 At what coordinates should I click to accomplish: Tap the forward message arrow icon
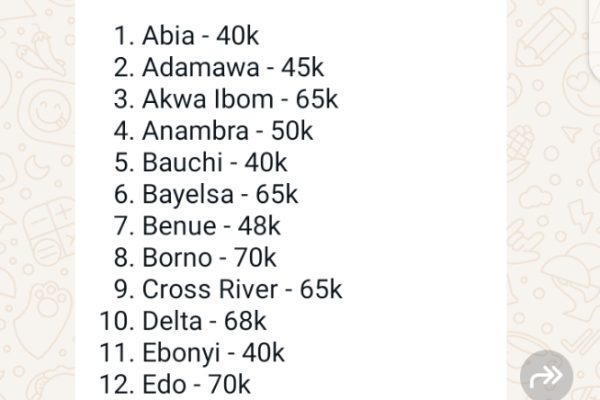[x=546, y=376]
